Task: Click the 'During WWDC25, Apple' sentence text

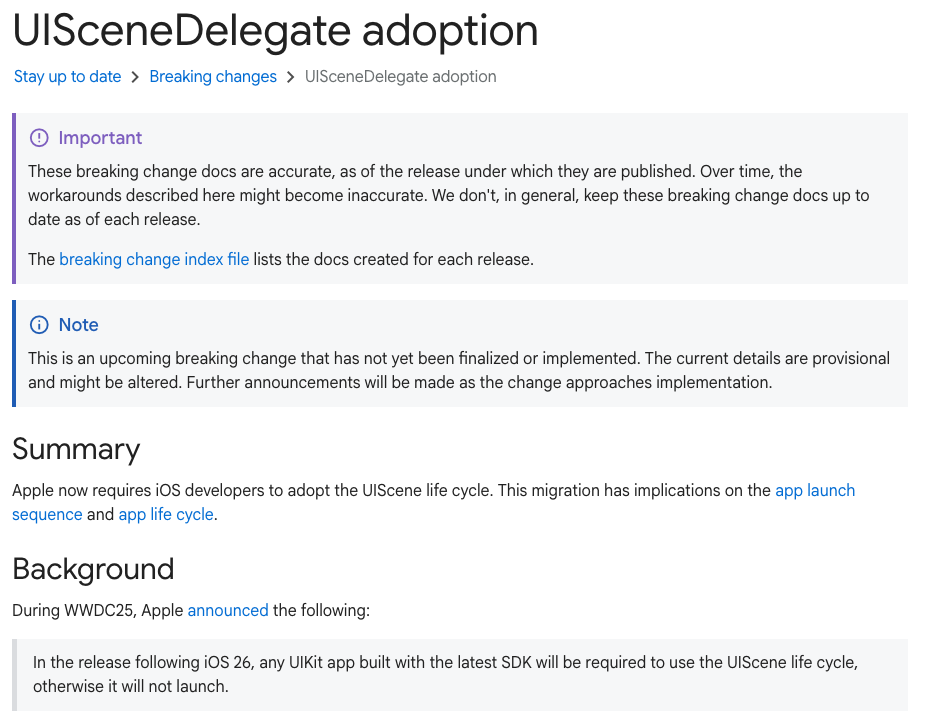Action: [x=98, y=610]
